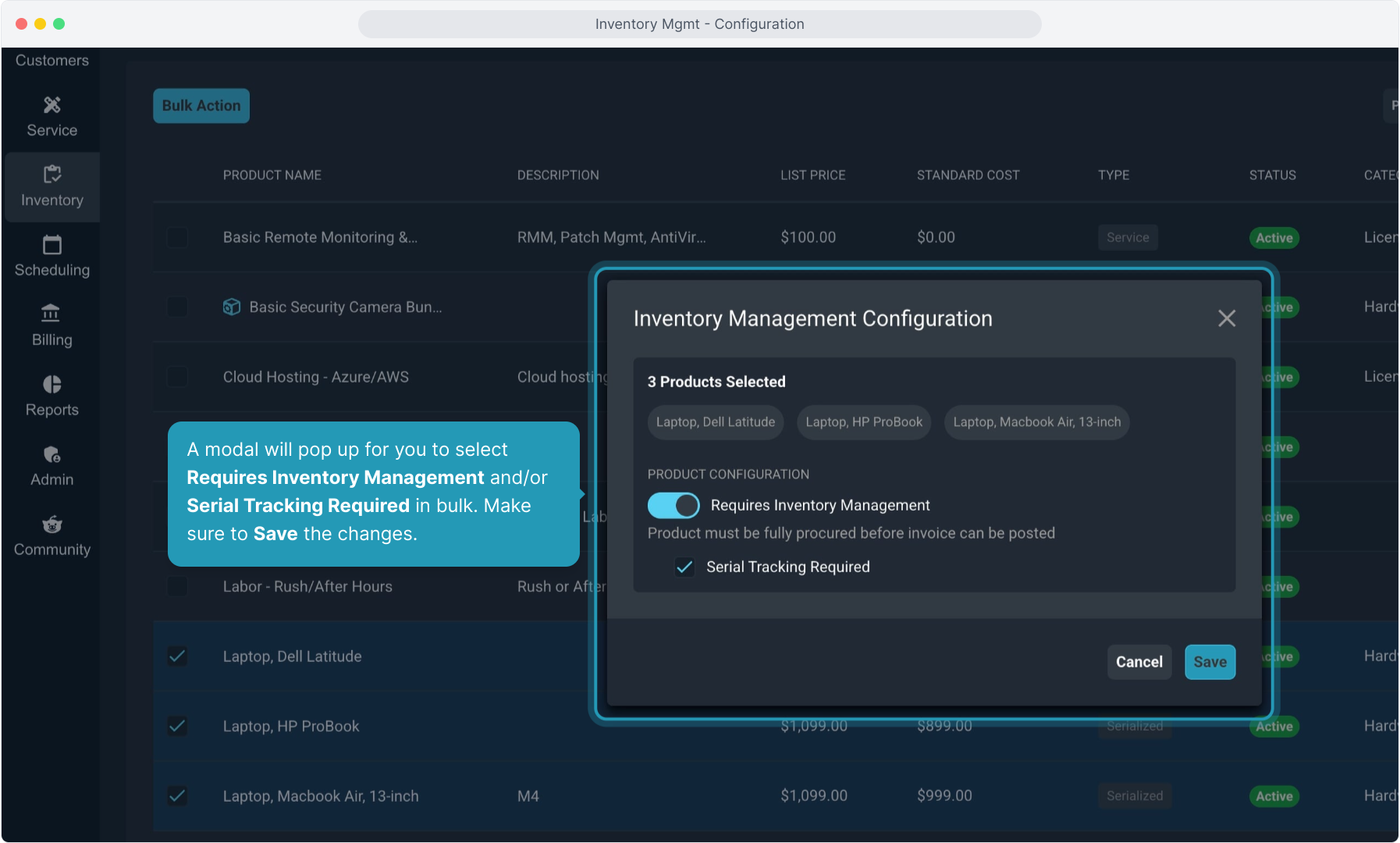
Task: Click the Customers sidebar menu item
Action: [52, 61]
